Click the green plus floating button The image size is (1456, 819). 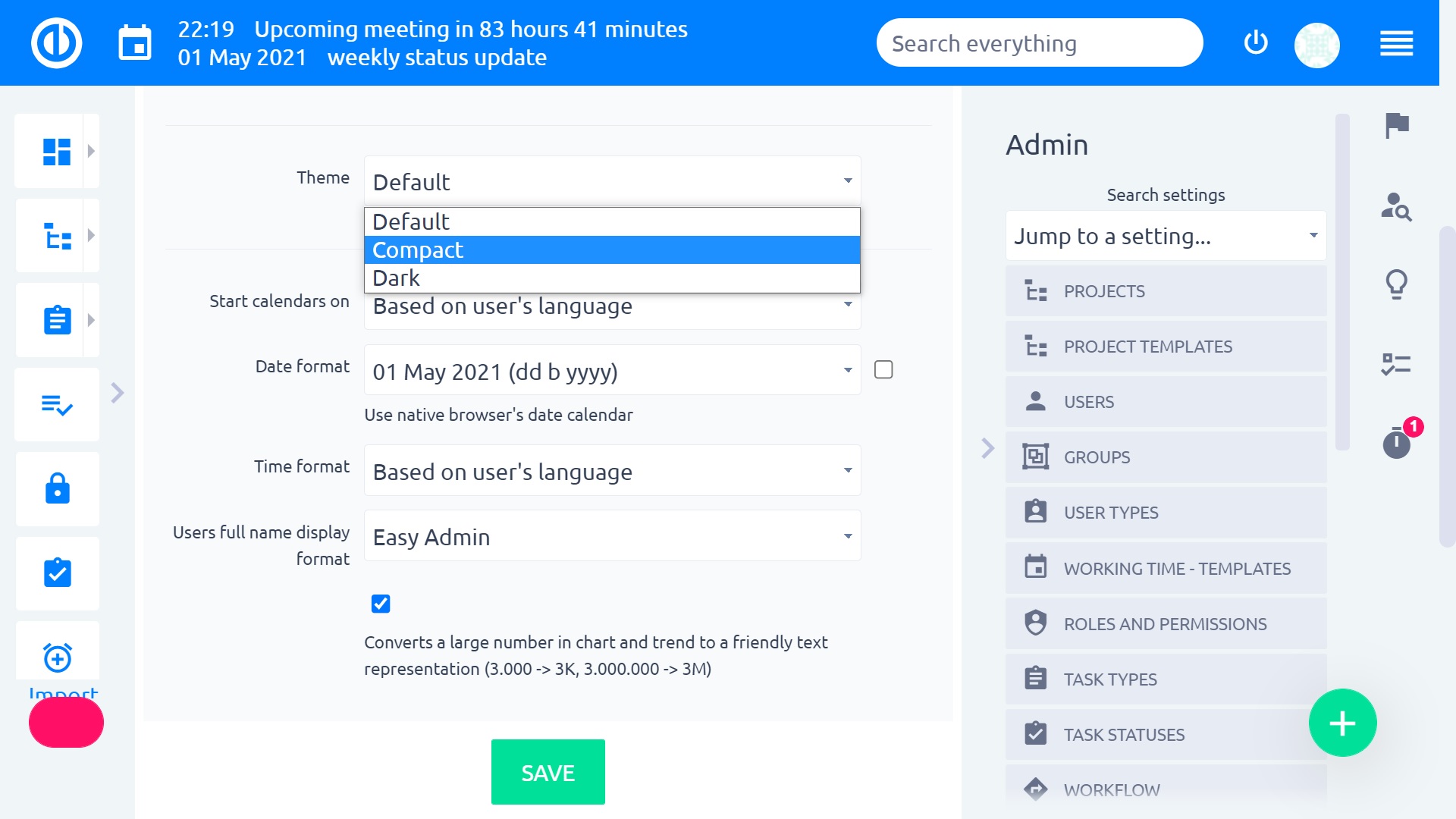click(1342, 723)
